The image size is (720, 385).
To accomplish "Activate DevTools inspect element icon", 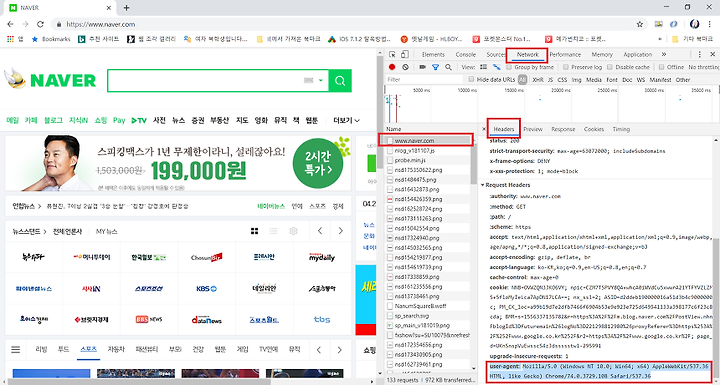I will tap(393, 54).
